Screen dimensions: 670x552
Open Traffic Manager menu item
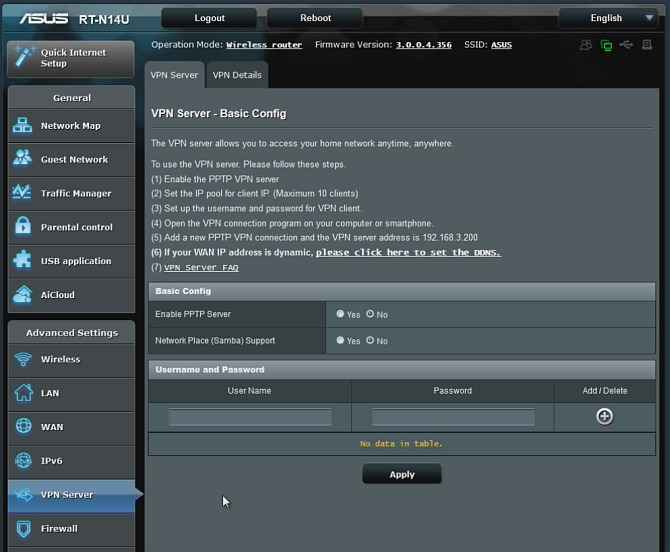[71, 193]
